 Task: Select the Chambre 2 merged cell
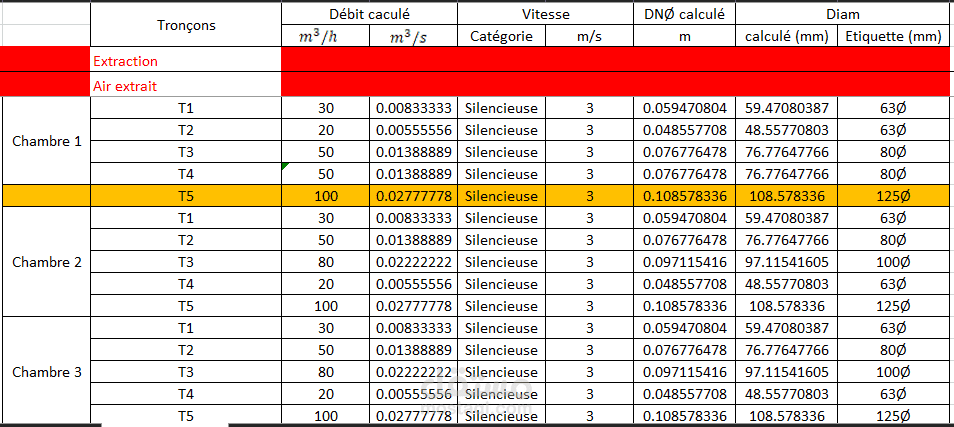pos(47,262)
